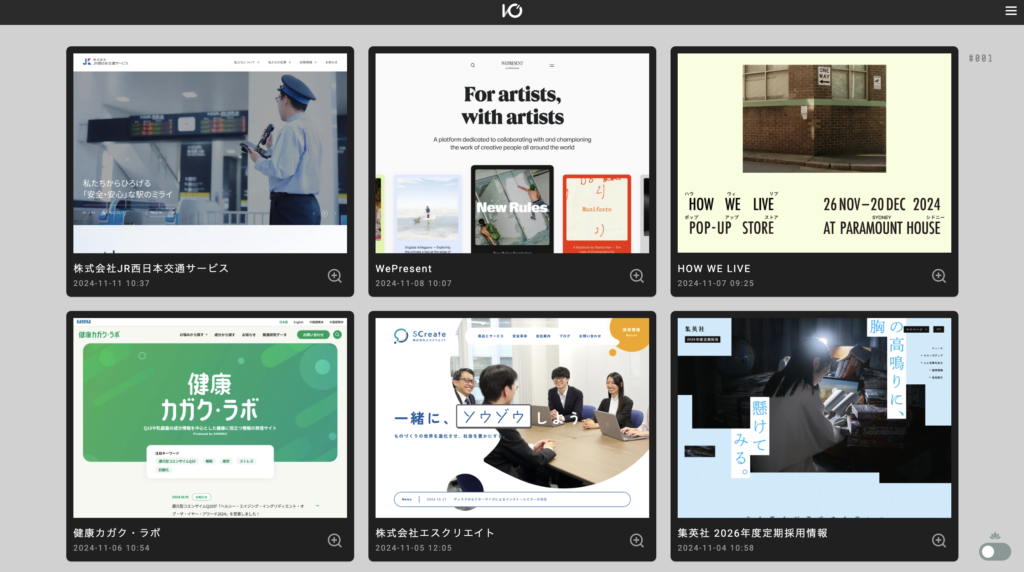Image resolution: width=1024 pixels, height=572 pixels.
Task: Click the date 2024-11-04 10:58
Action: (x=716, y=548)
